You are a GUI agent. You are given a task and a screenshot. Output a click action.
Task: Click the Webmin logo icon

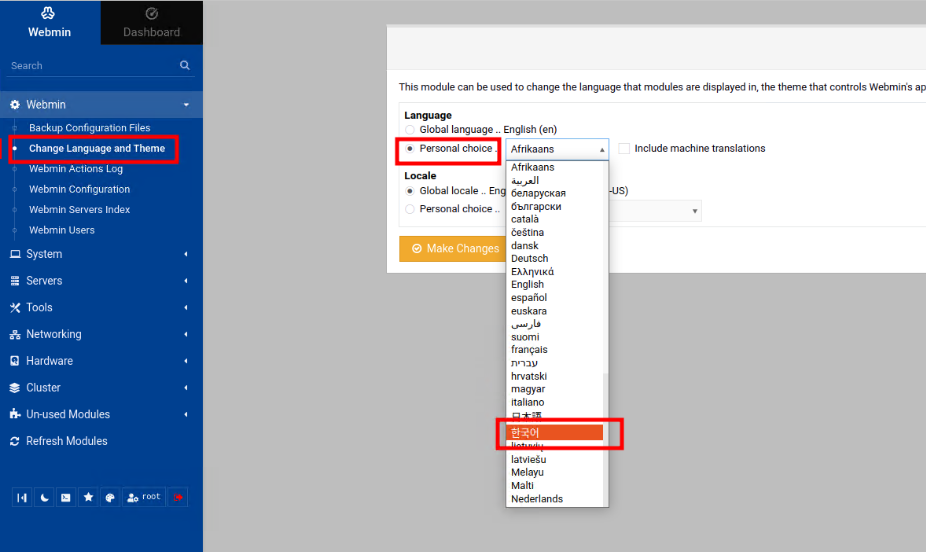coord(48,13)
